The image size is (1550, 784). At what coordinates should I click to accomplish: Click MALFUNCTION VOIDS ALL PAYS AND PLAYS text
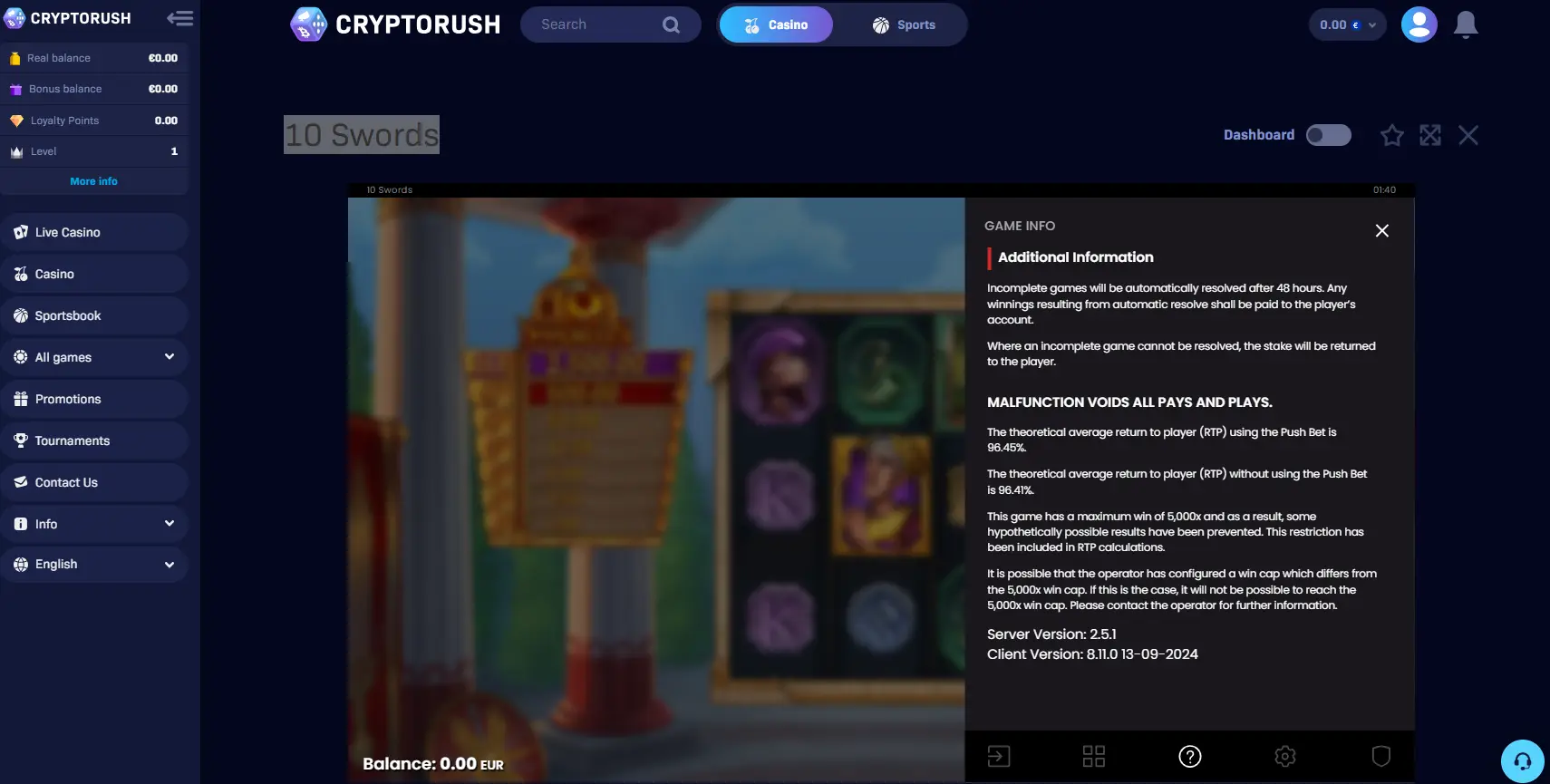click(1129, 402)
